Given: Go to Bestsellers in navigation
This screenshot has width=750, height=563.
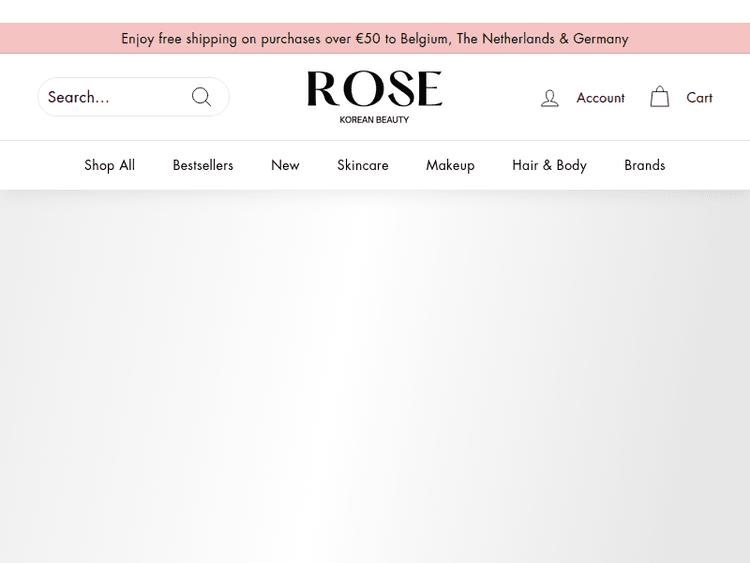Looking at the screenshot, I should click(203, 165).
